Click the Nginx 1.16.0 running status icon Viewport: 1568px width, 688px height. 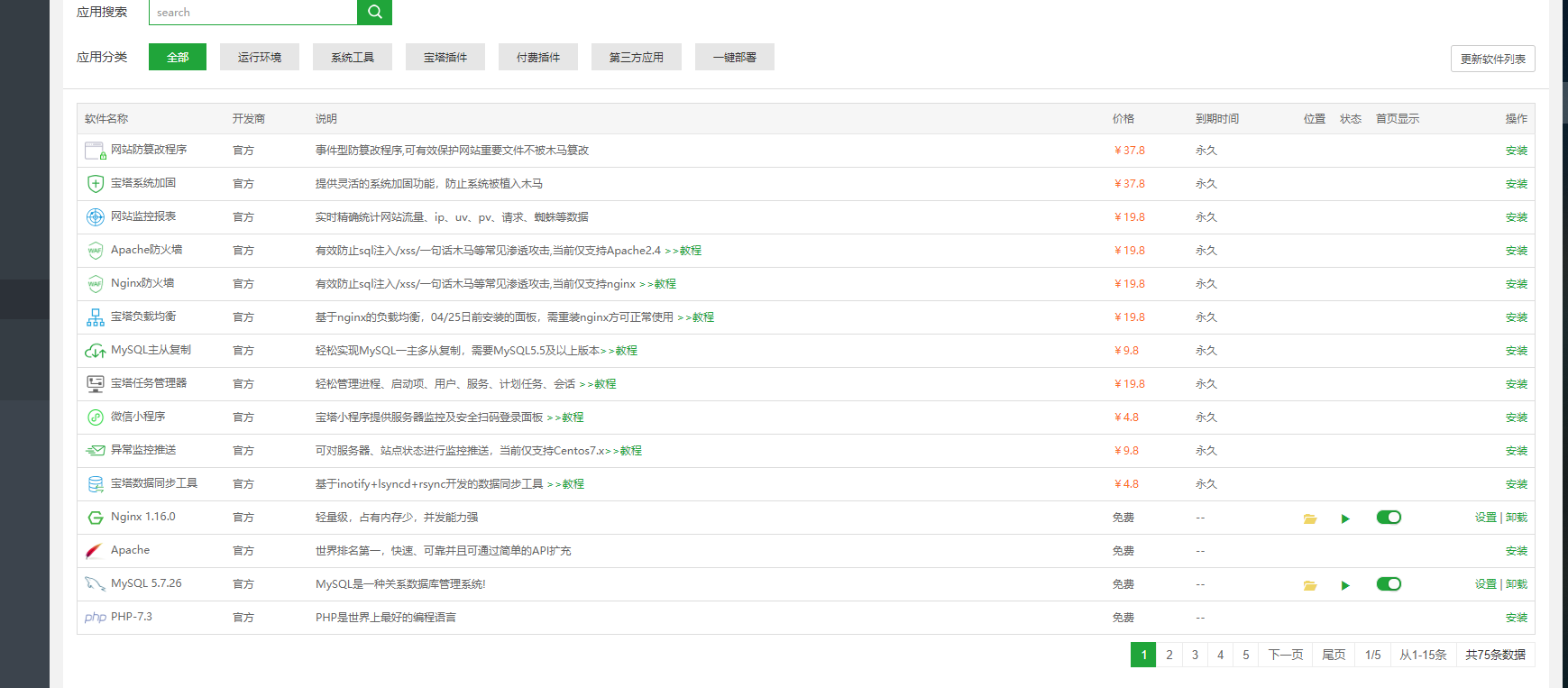[x=1345, y=518]
